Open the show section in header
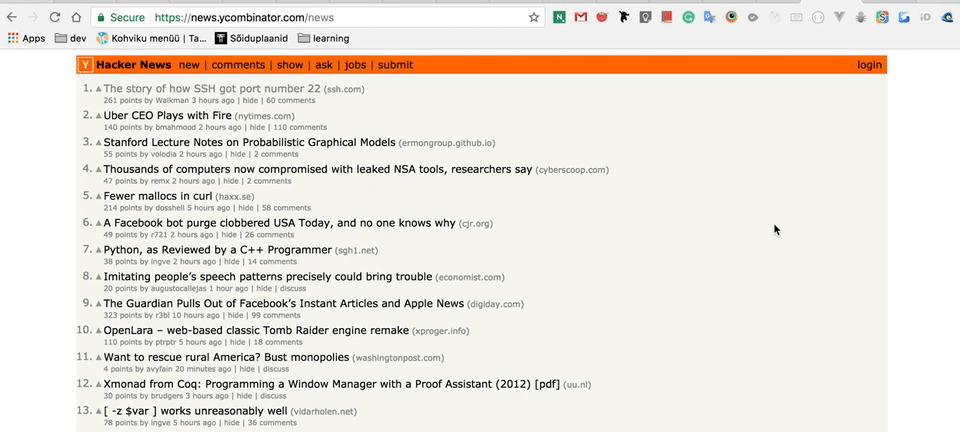960x432 pixels. click(x=290, y=65)
